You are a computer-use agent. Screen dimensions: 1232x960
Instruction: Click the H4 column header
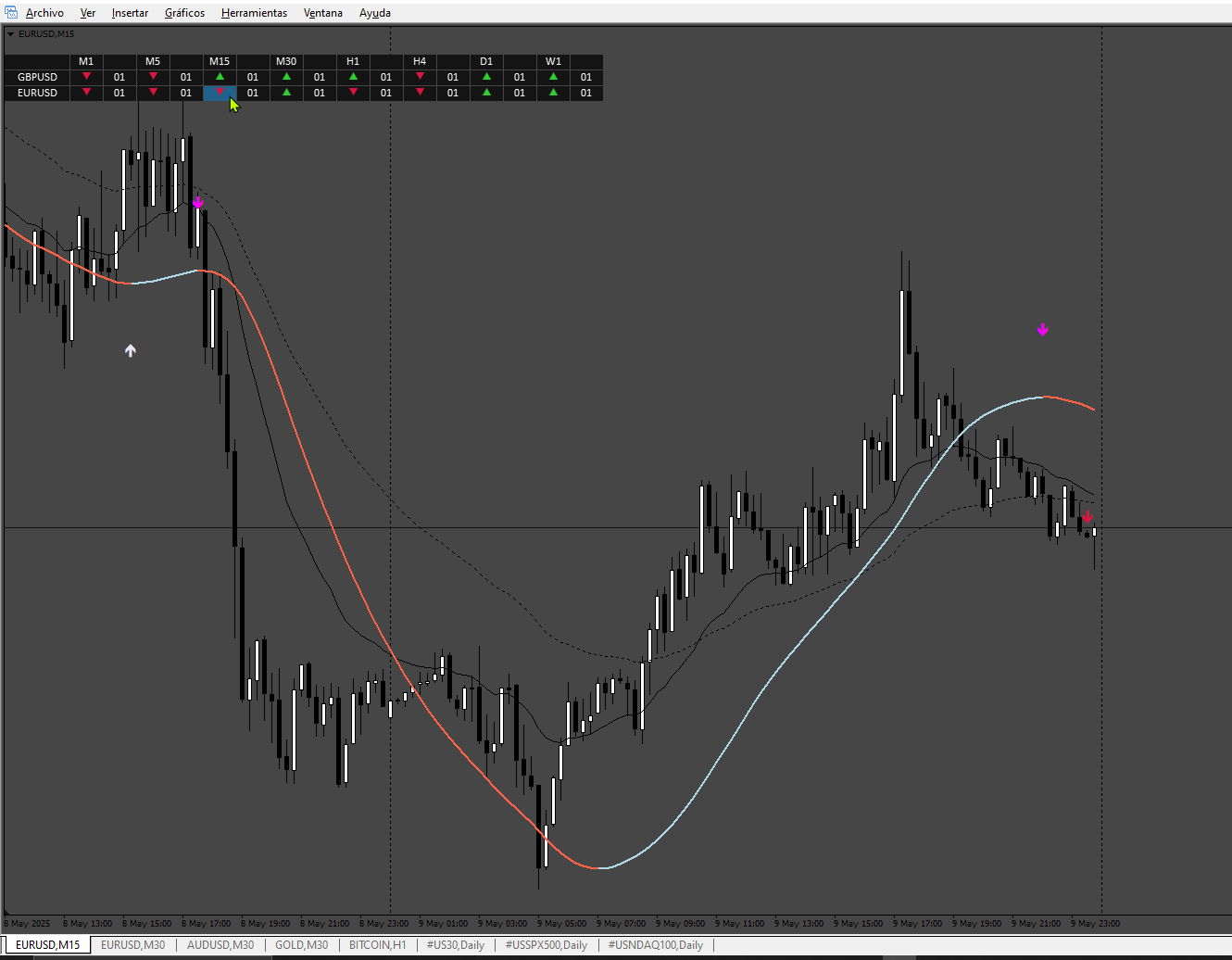[420, 61]
